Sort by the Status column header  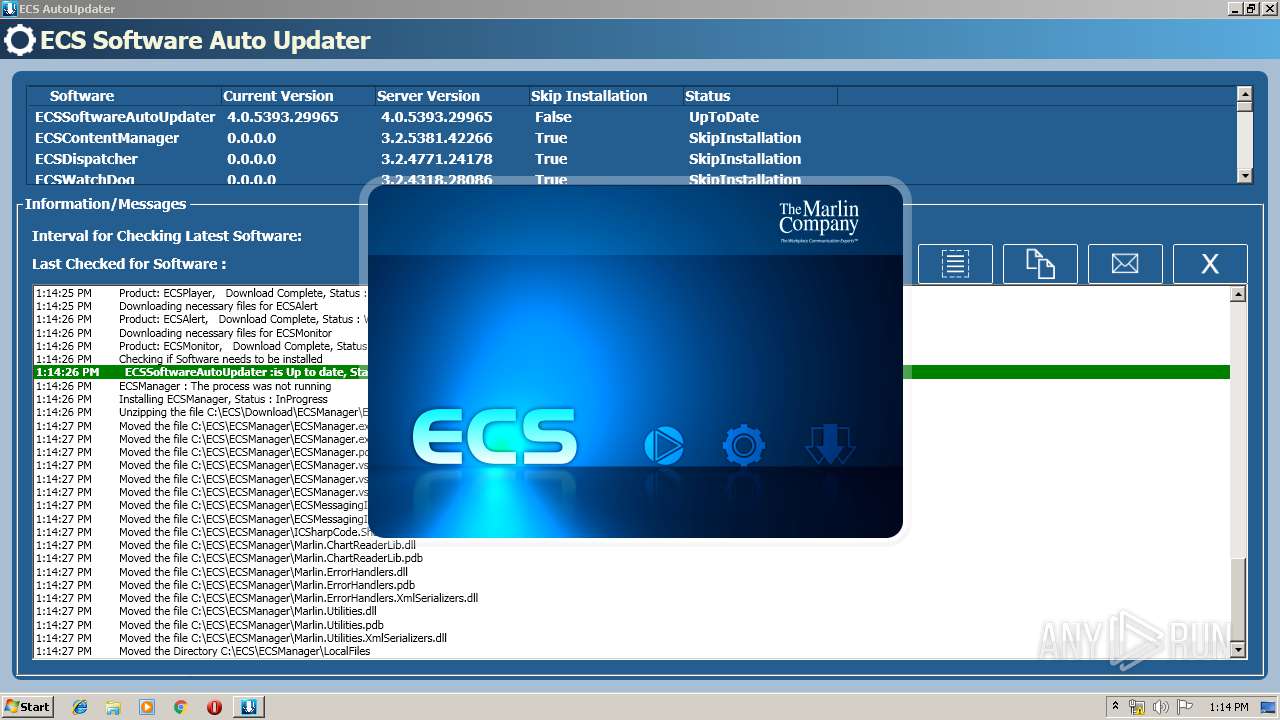click(759, 96)
